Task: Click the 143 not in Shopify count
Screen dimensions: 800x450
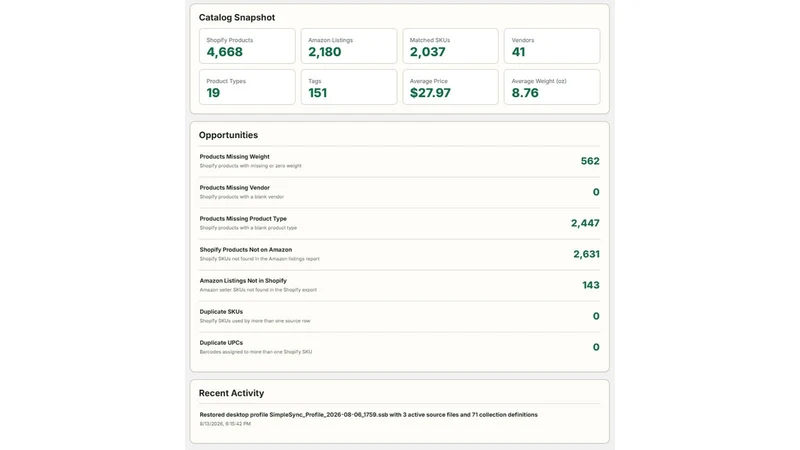Action: click(x=591, y=285)
